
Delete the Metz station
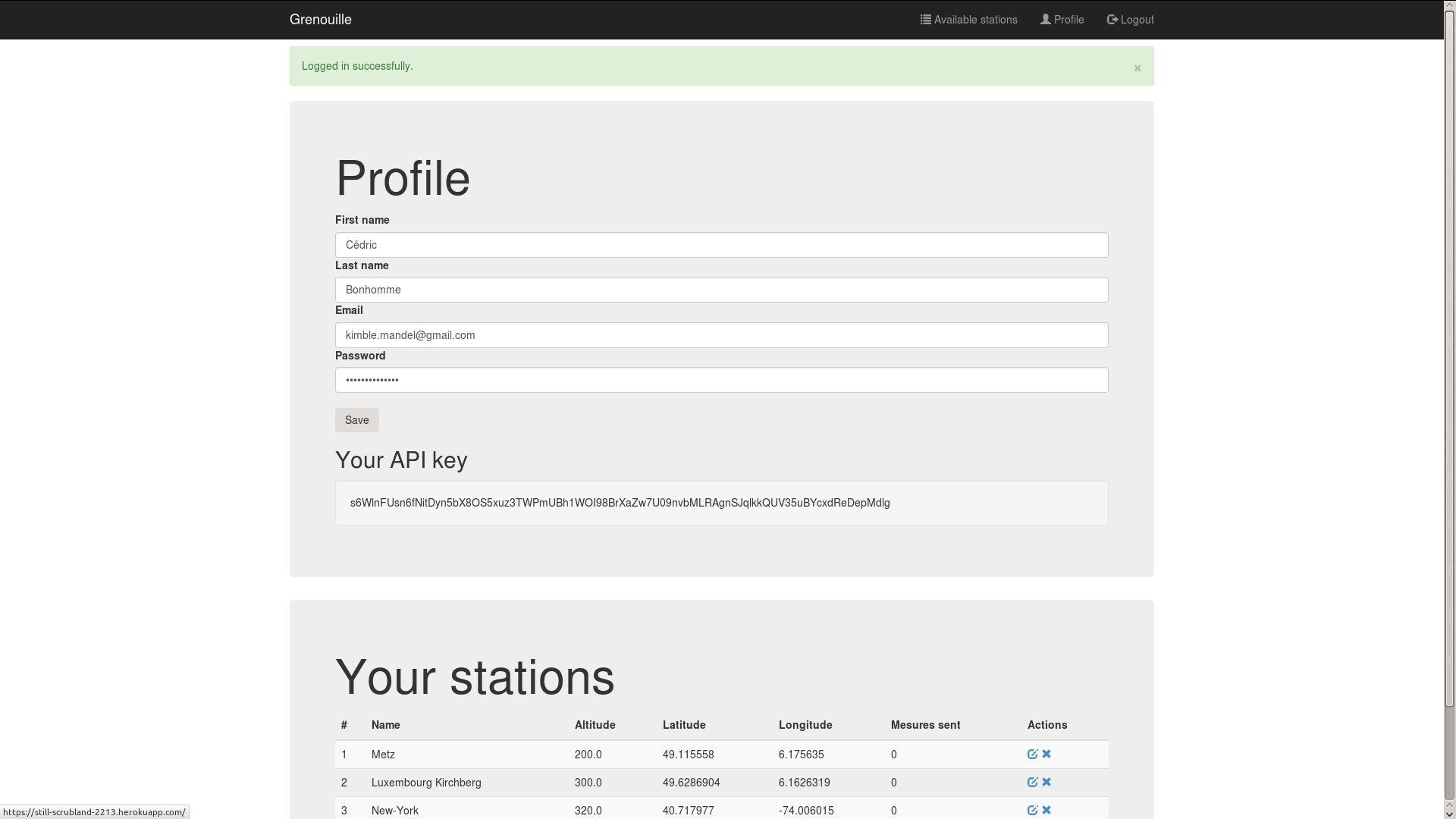coord(1046,754)
